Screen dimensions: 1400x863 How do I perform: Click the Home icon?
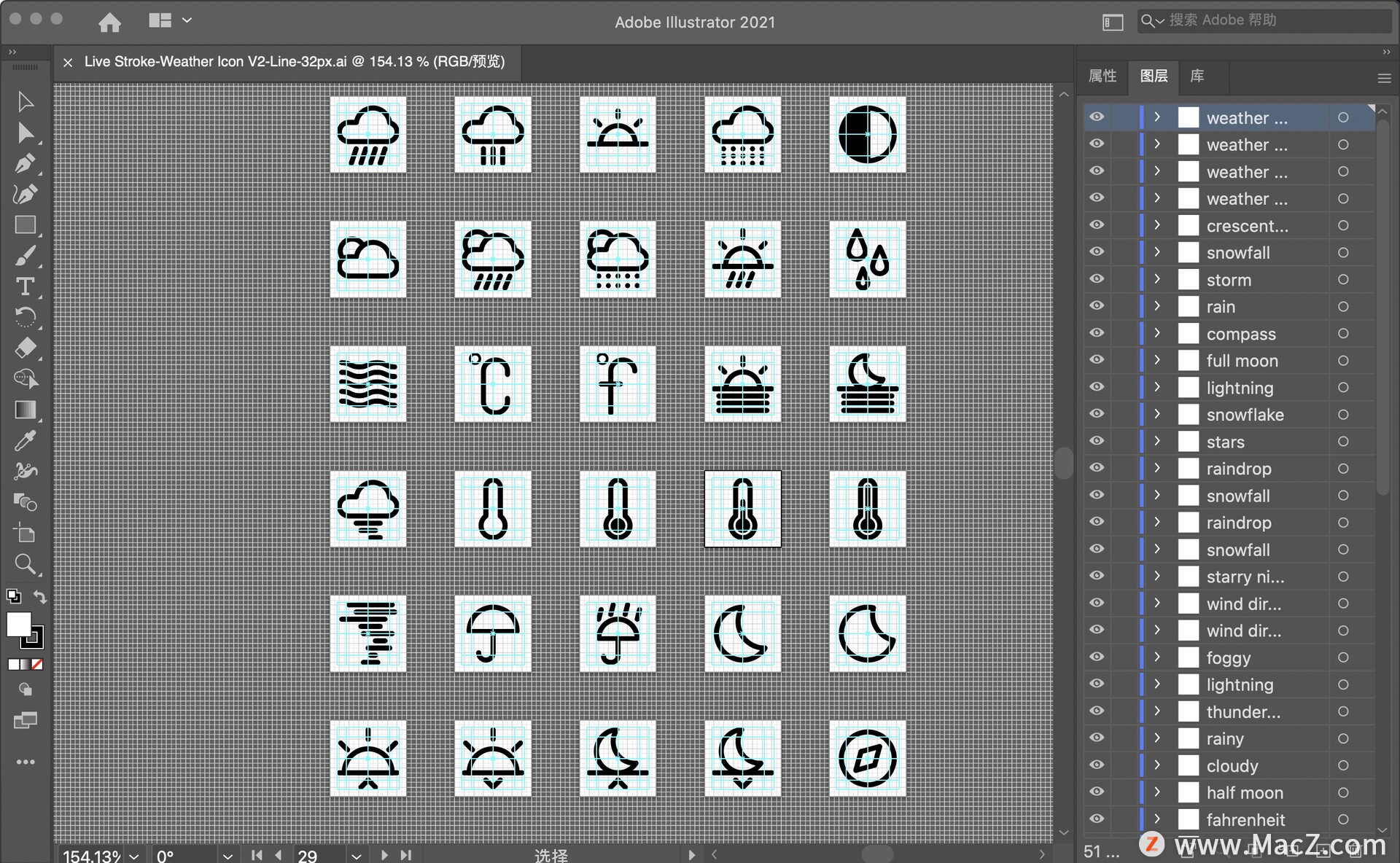click(x=109, y=23)
